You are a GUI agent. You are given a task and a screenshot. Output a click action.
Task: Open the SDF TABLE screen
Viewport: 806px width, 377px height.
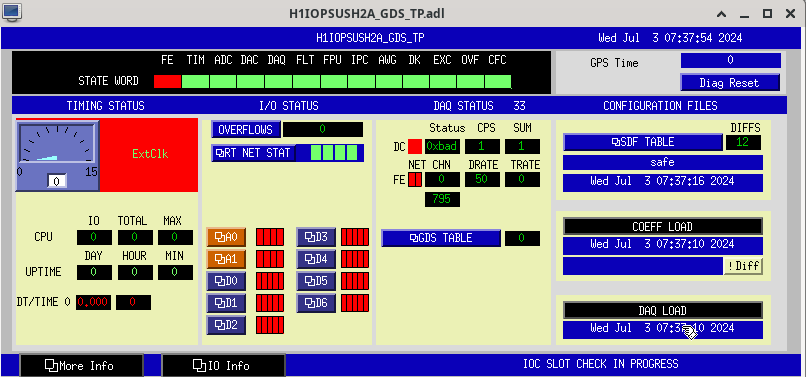pos(643,142)
